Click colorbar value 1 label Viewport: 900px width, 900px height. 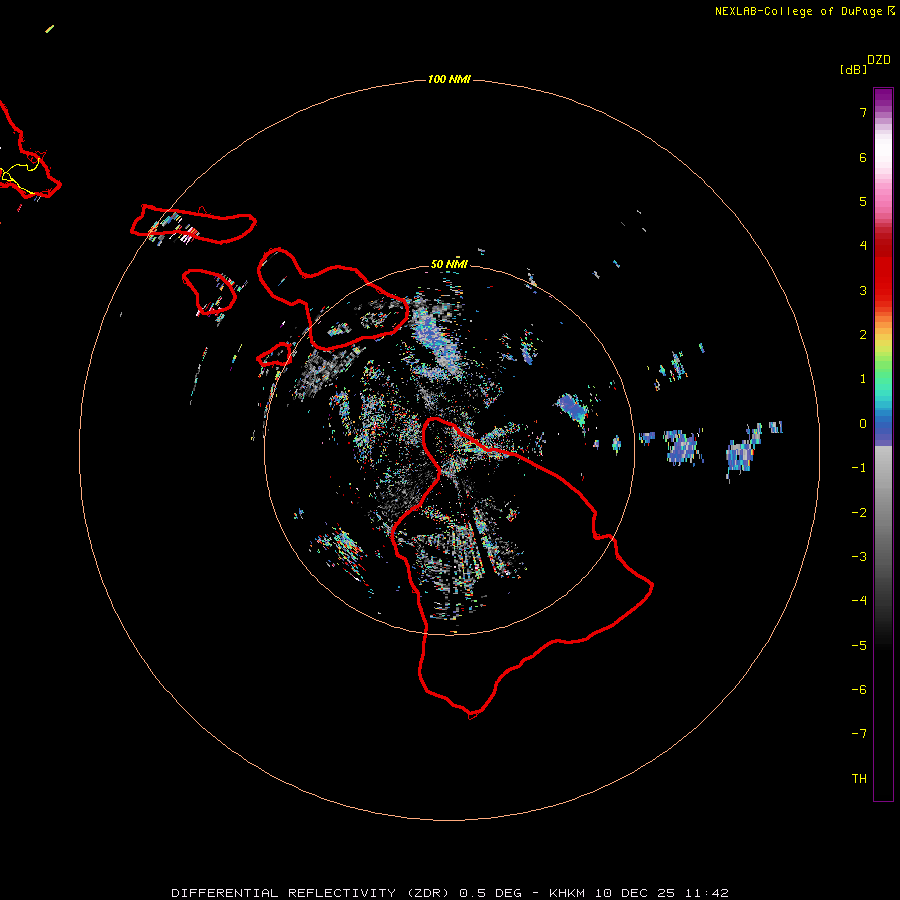coord(863,379)
